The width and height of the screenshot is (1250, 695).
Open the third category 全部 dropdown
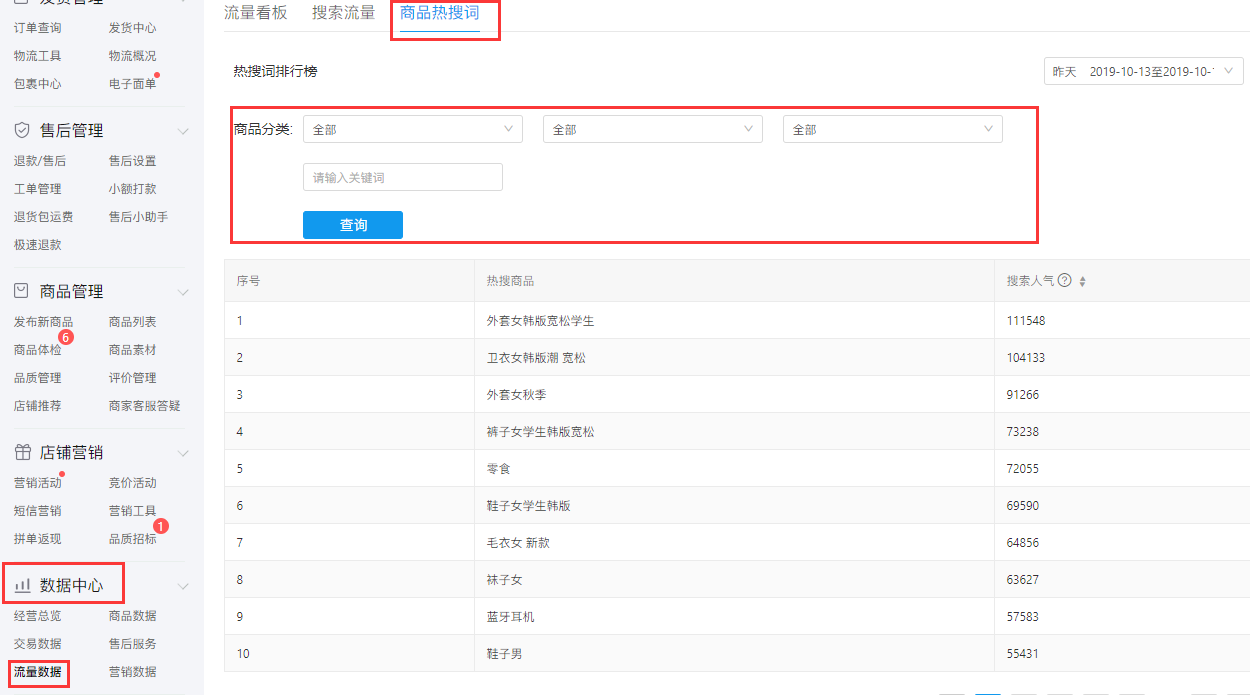pyautogui.click(x=892, y=129)
